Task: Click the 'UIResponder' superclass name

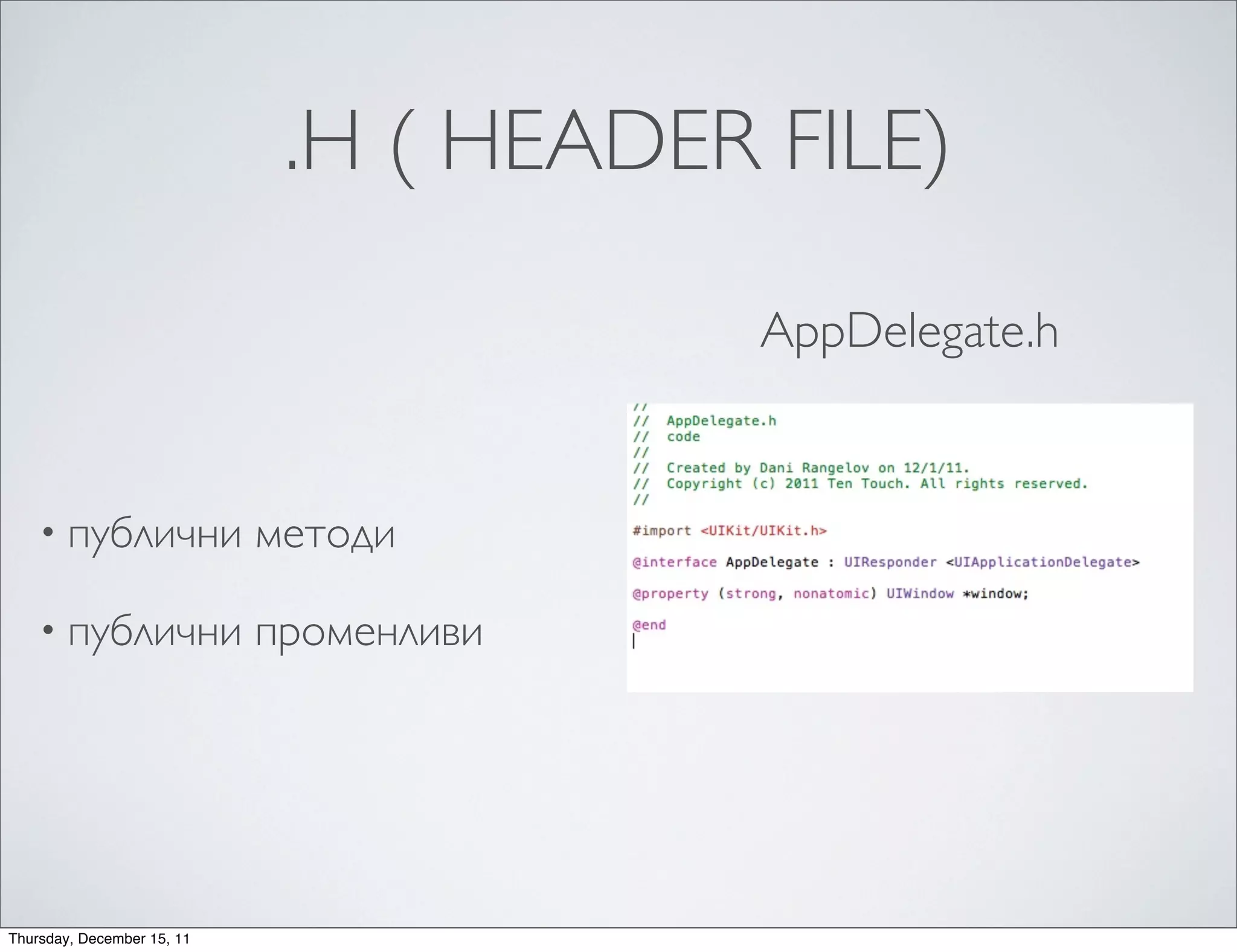Action: (x=890, y=562)
